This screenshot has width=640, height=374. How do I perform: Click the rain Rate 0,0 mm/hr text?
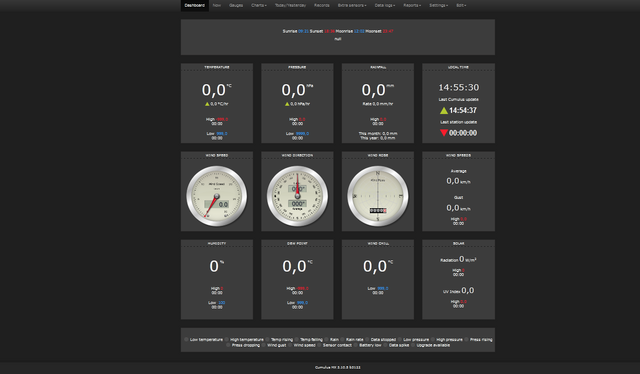[x=378, y=104]
